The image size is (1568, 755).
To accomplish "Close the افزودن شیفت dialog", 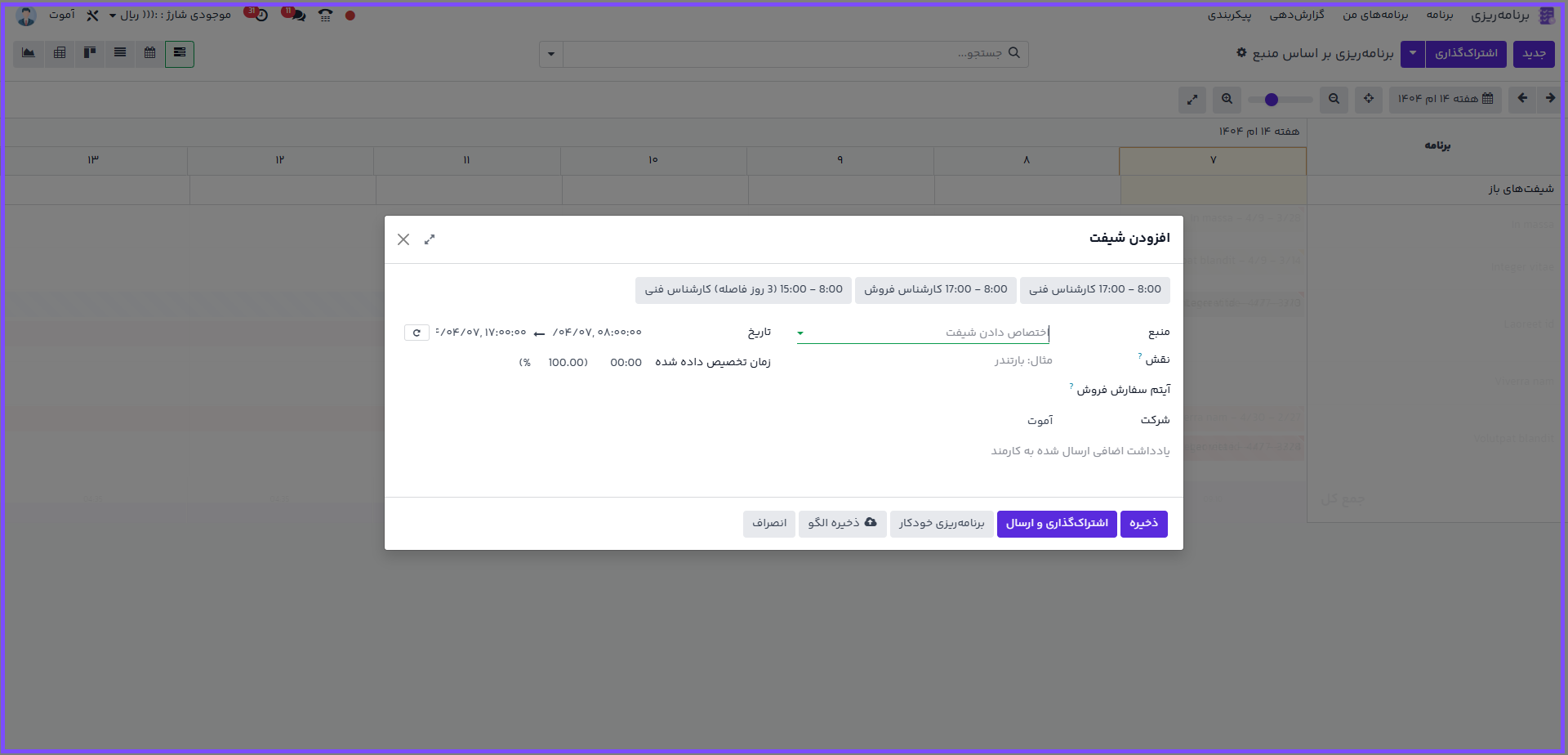I will (403, 239).
